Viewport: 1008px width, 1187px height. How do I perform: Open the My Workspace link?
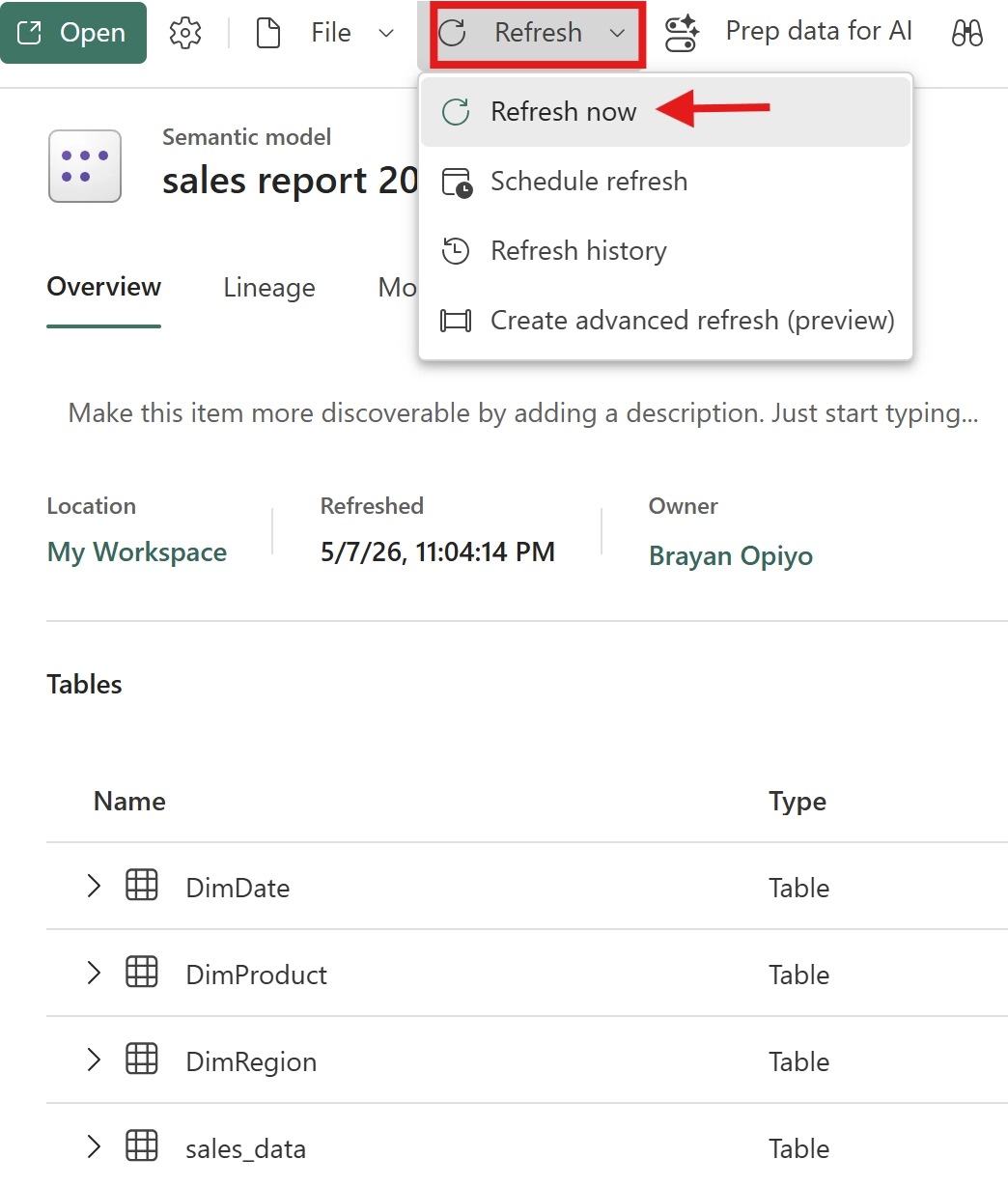pyautogui.click(x=137, y=552)
